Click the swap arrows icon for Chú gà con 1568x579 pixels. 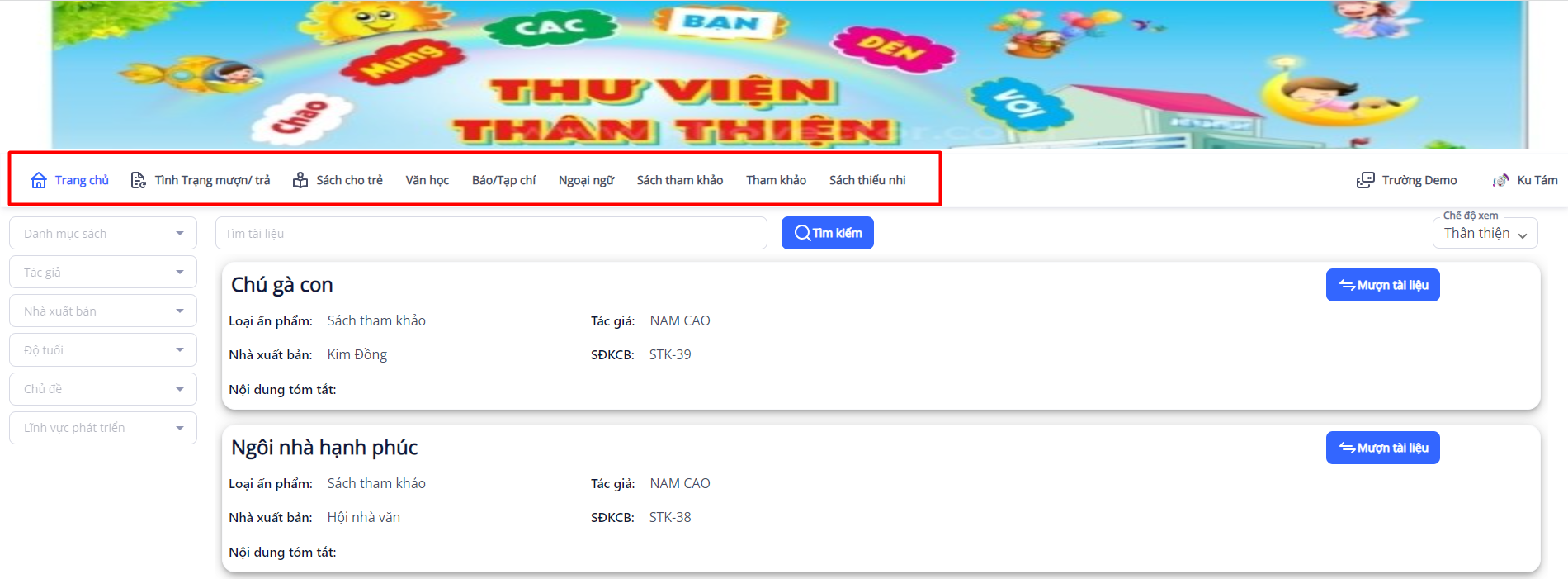1347,285
